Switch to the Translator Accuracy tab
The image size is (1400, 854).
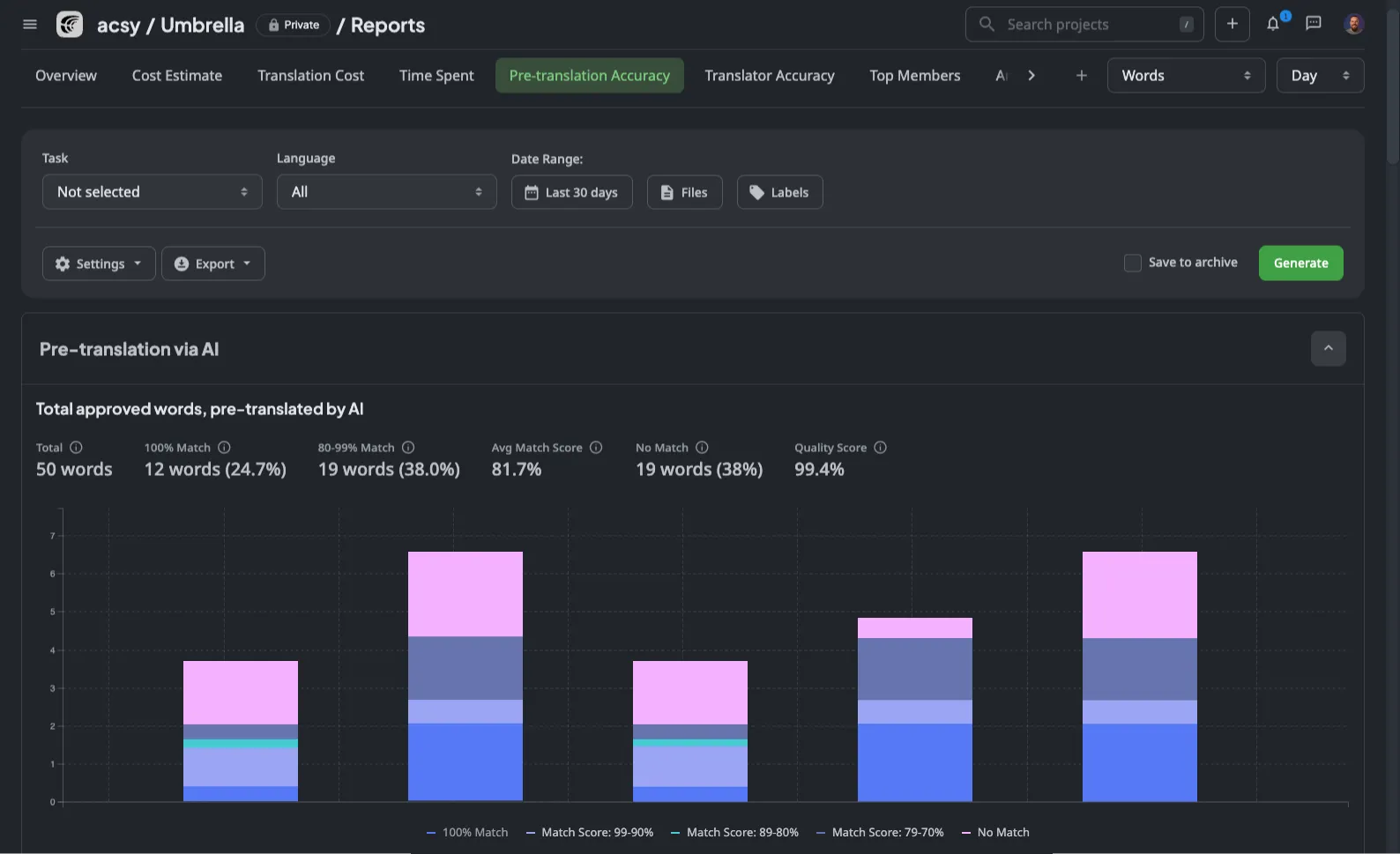tap(769, 76)
